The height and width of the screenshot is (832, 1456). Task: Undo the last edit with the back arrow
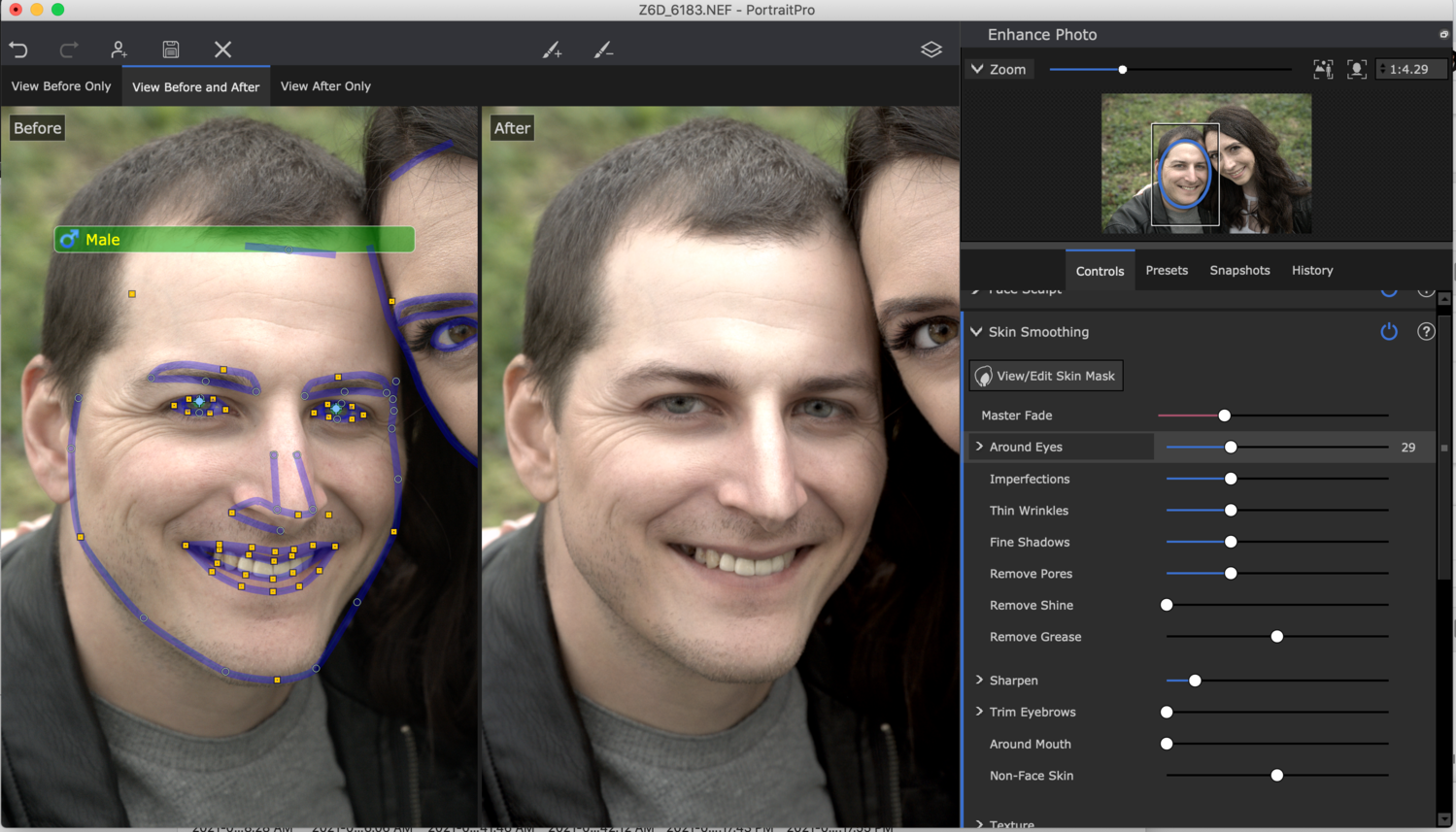(18, 50)
